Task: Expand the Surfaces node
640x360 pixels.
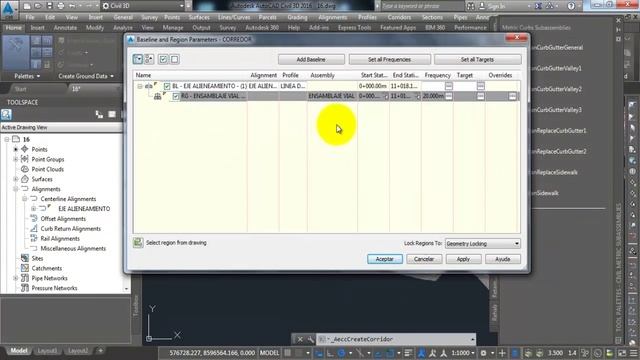Action: [16, 179]
